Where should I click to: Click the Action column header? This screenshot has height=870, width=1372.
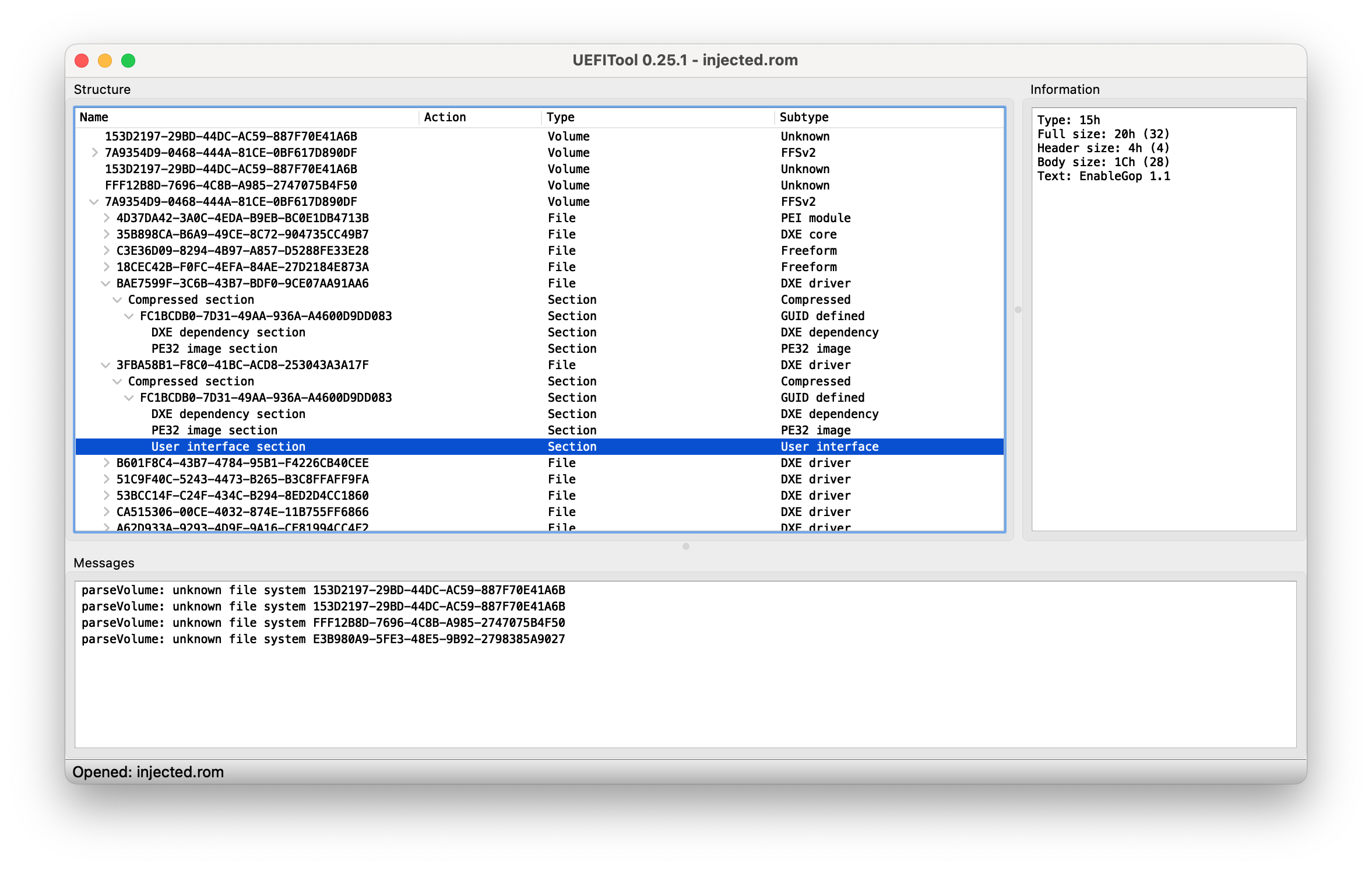click(445, 117)
